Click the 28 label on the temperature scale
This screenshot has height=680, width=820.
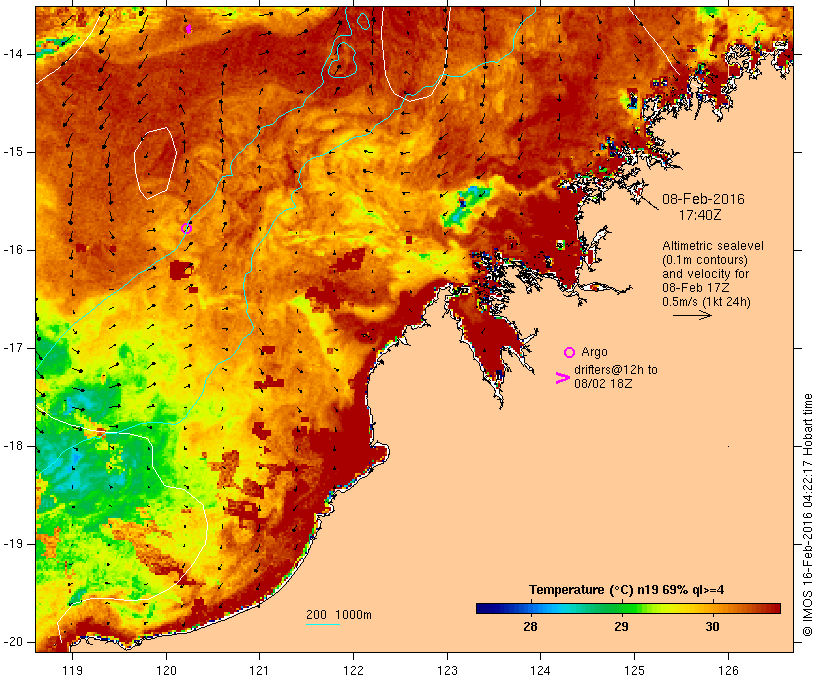pos(530,626)
